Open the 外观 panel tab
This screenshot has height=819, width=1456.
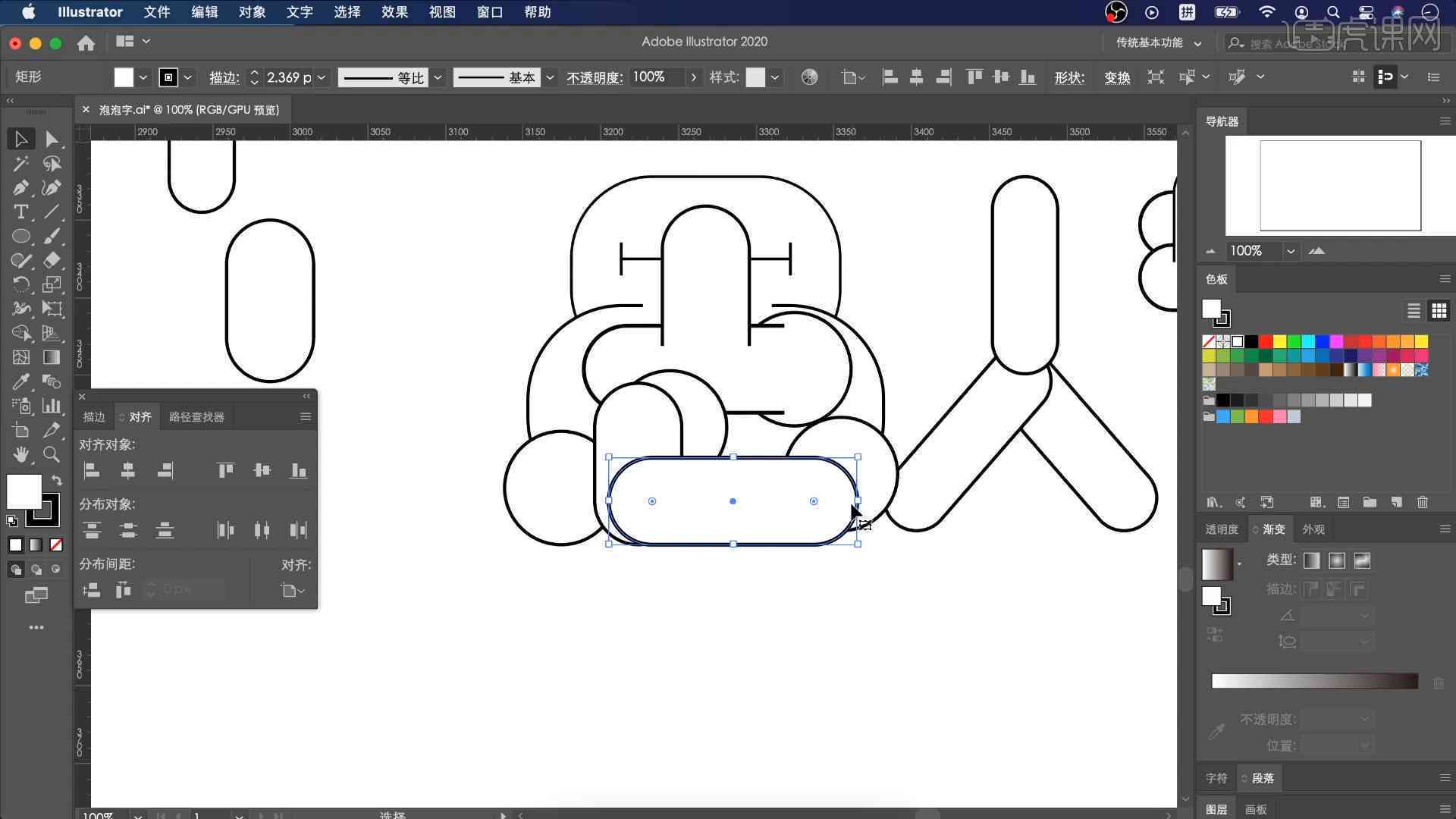[1313, 529]
